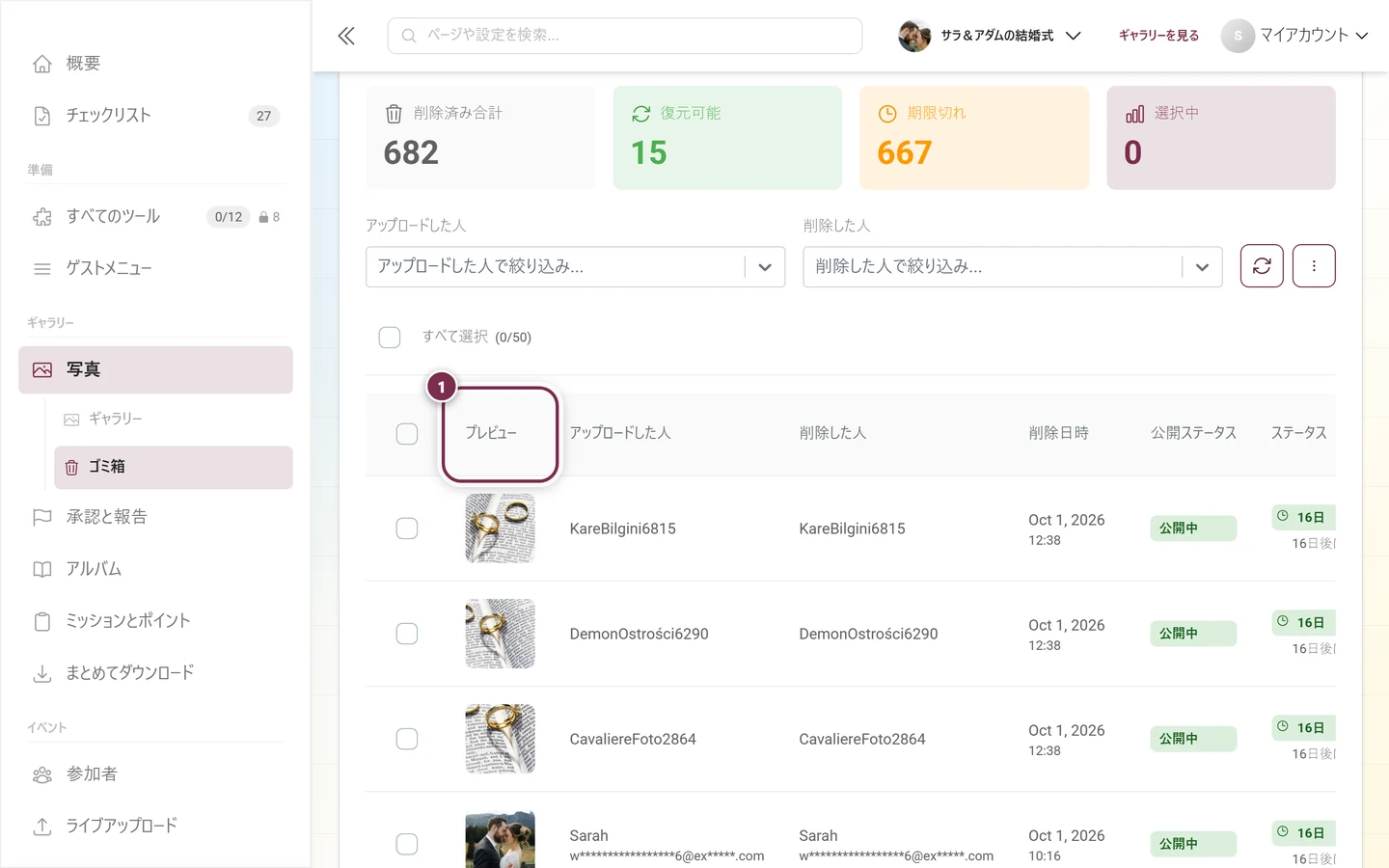Open Sarah's couple photo thumbnail
Image resolution: width=1389 pixels, height=868 pixels.
click(x=500, y=839)
